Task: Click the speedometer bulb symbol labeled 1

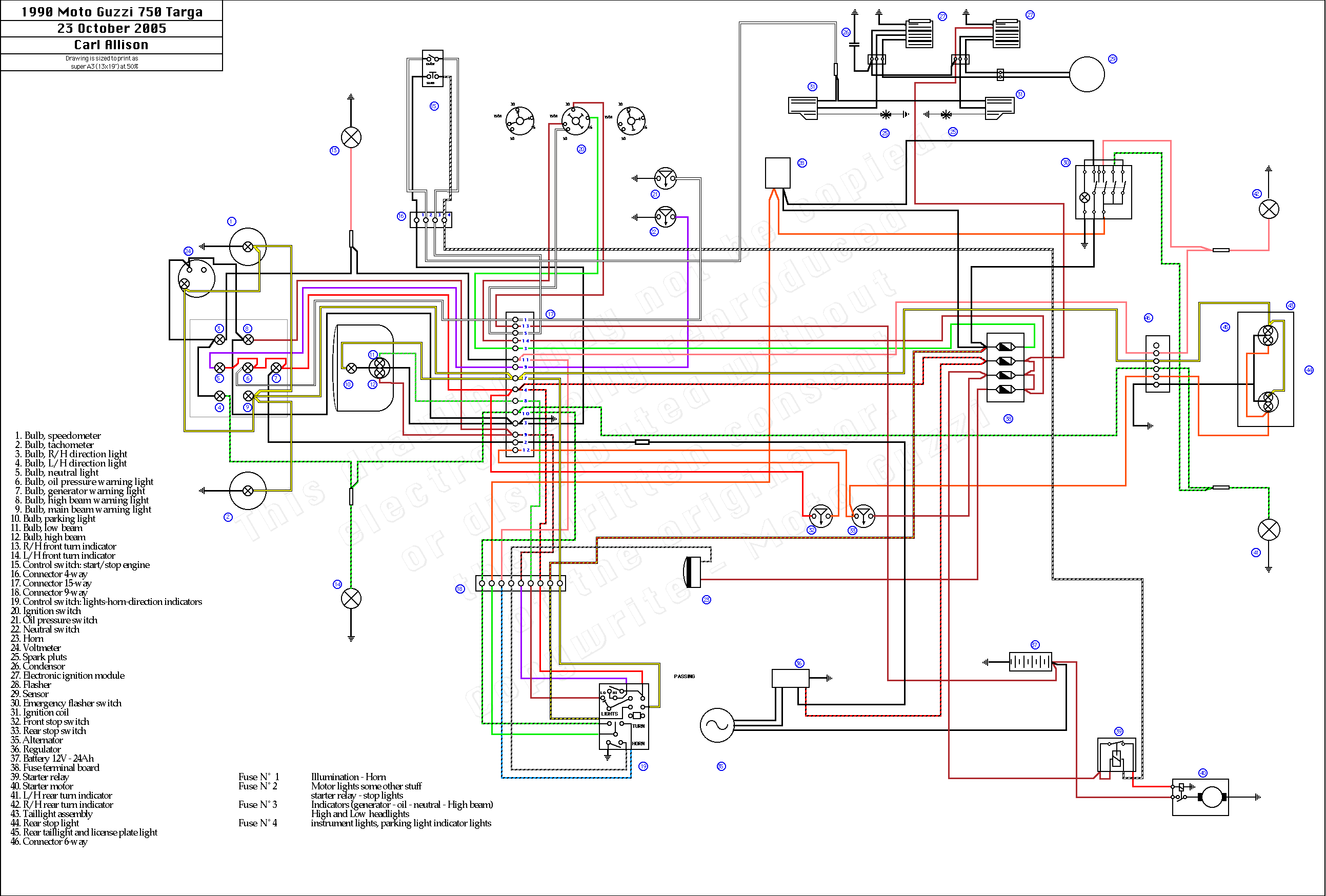Action: click(248, 247)
